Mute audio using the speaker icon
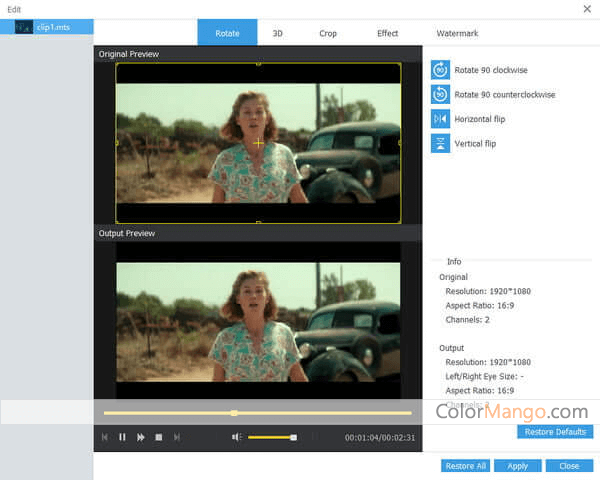Screen dimensions: 600x480 (237, 437)
